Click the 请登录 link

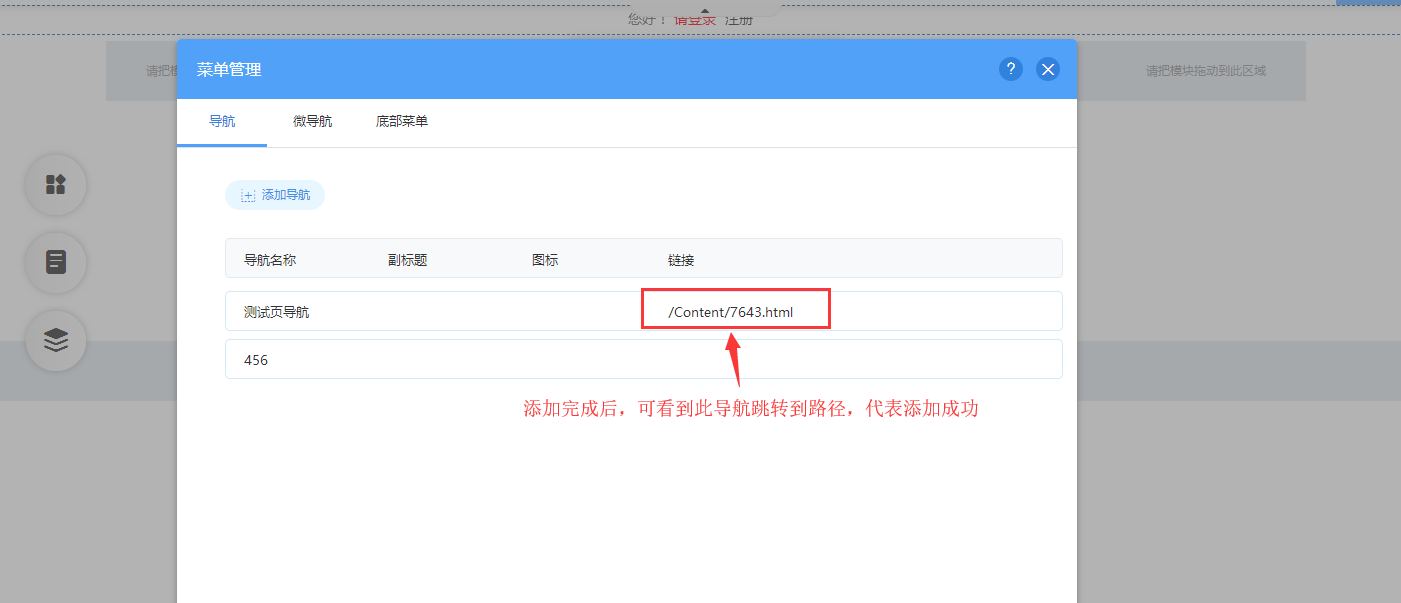tap(694, 20)
